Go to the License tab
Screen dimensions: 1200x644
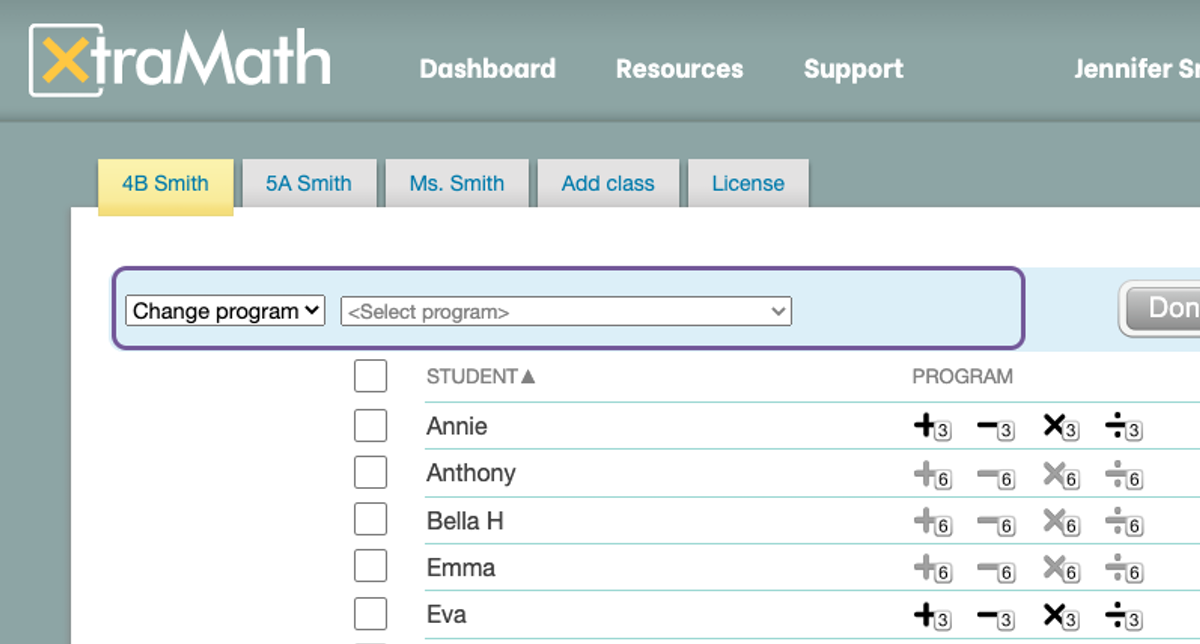[748, 184]
